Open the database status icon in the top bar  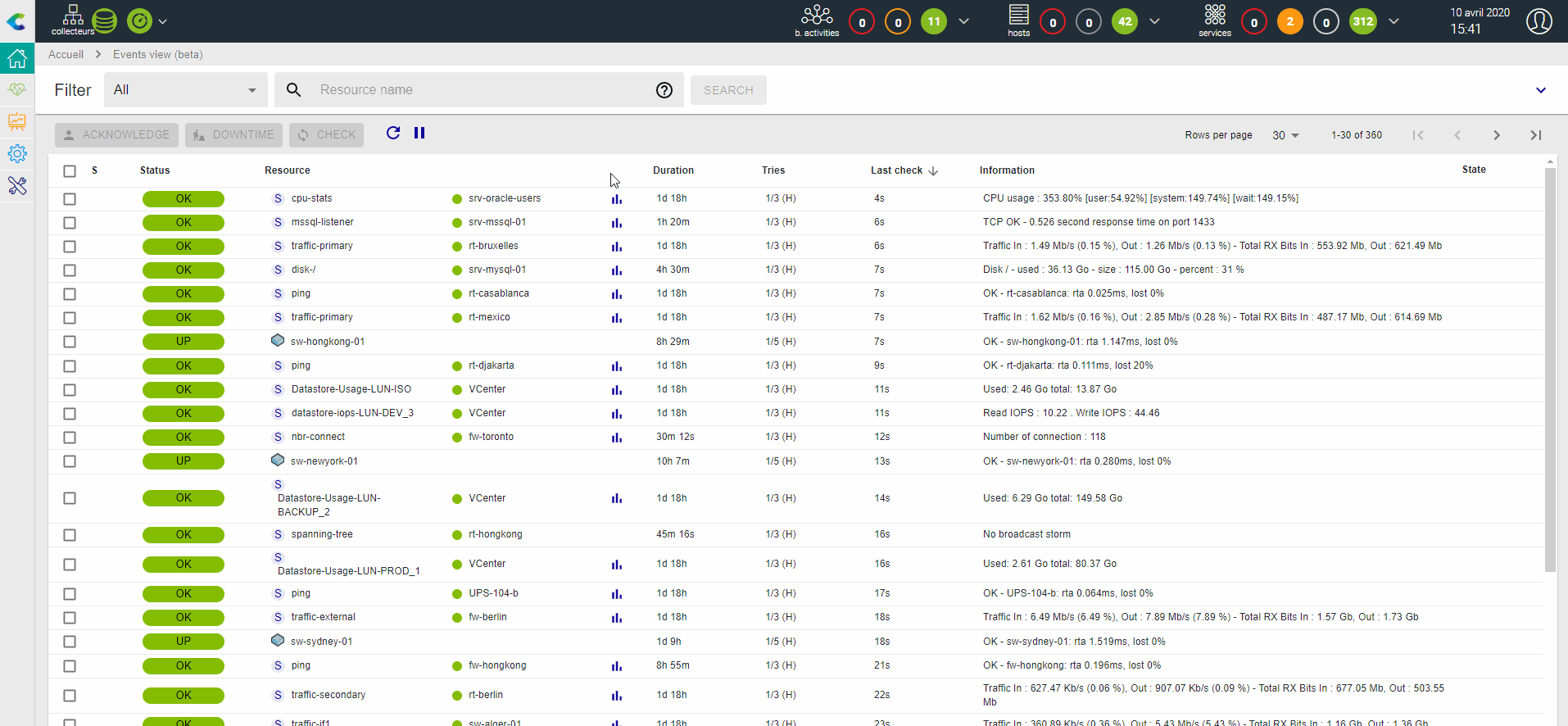click(105, 21)
